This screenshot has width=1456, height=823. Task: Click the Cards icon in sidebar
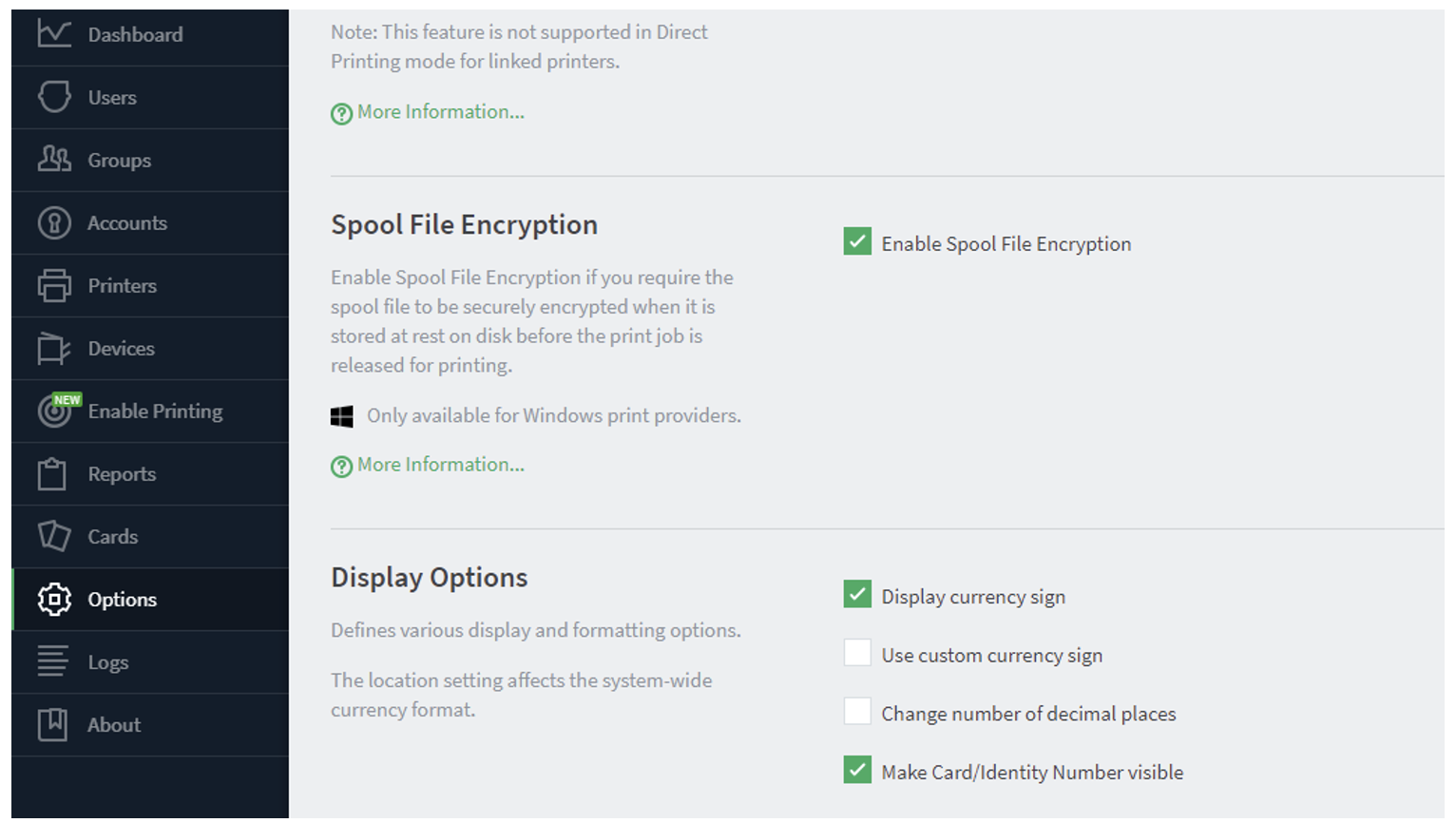(54, 536)
